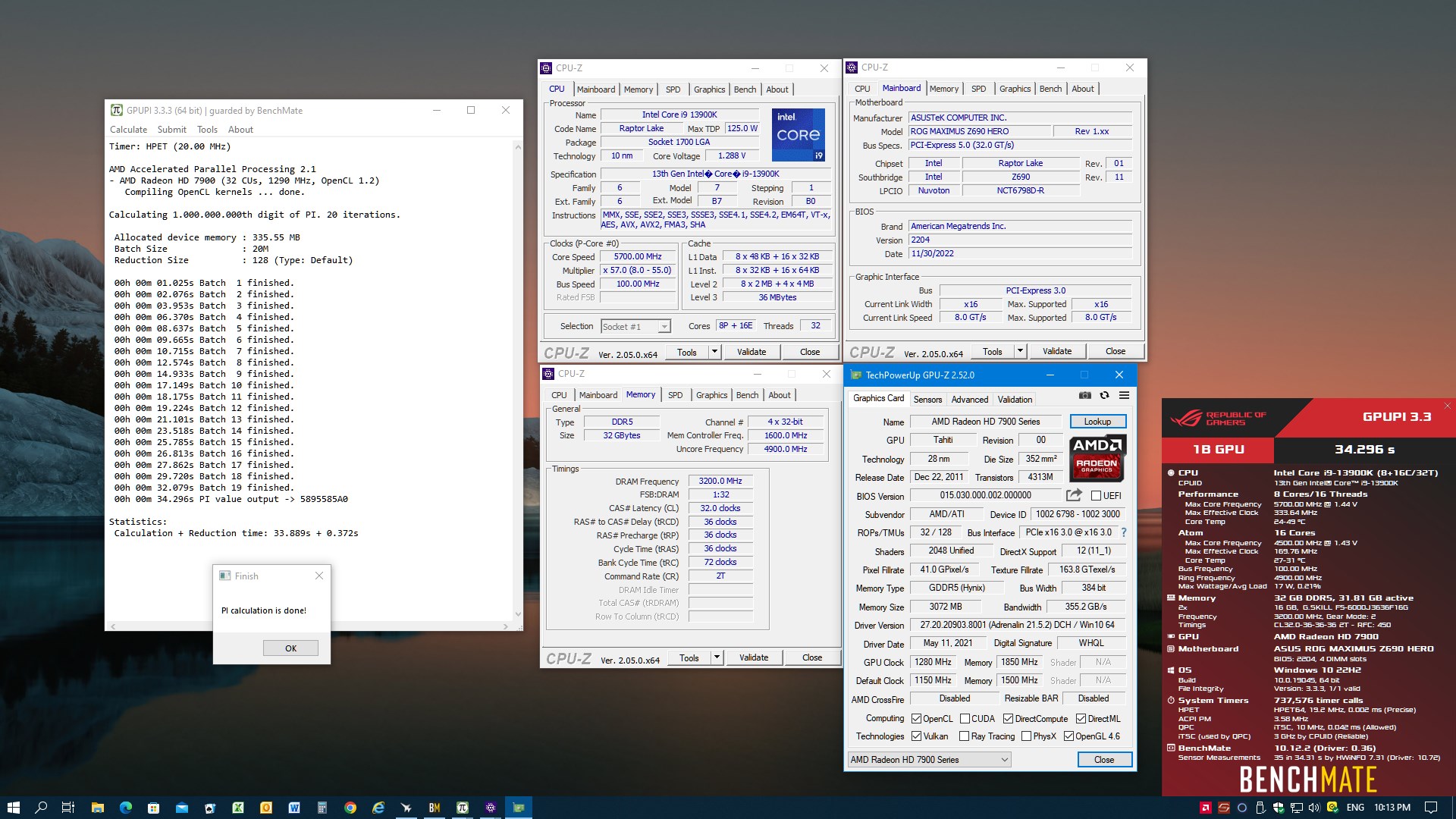Open Microsoft Store from the taskbar

pos(153,808)
